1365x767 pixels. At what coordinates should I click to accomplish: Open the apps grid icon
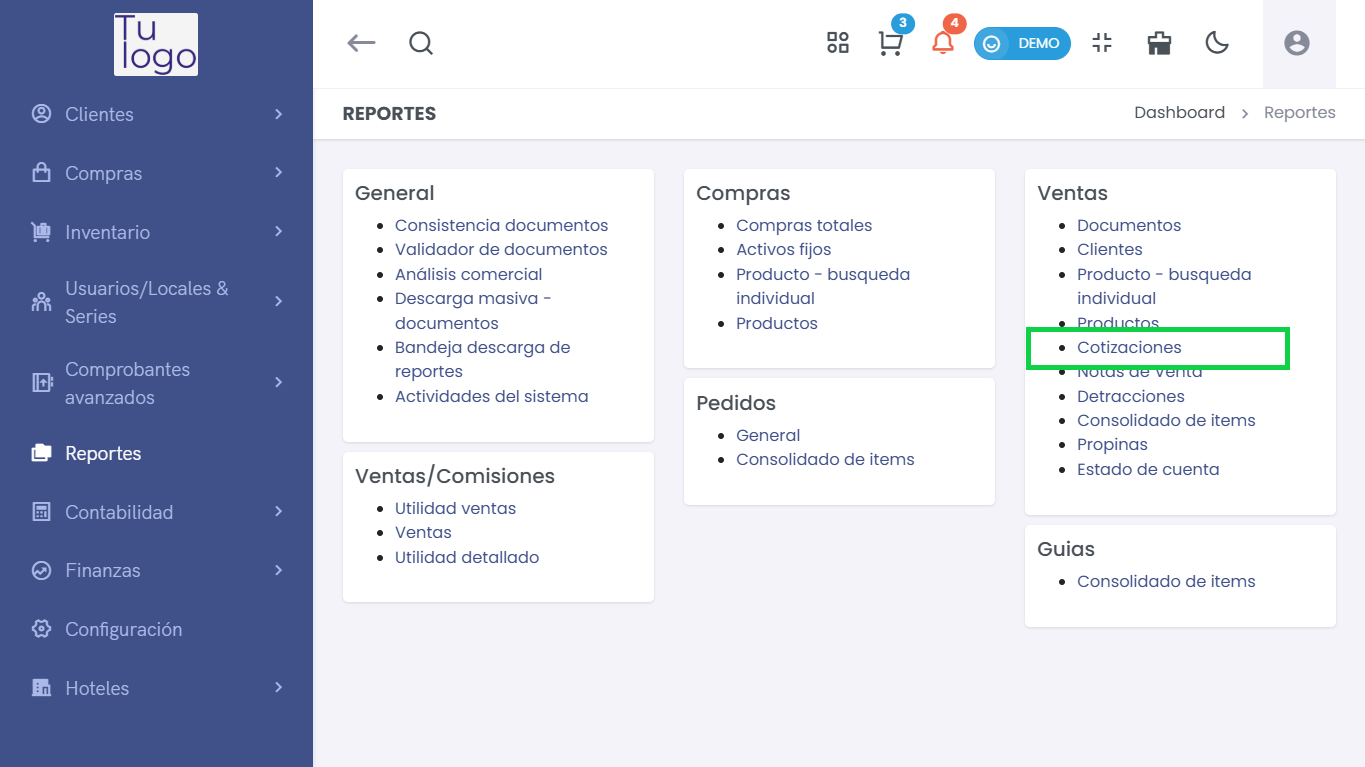pos(838,43)
